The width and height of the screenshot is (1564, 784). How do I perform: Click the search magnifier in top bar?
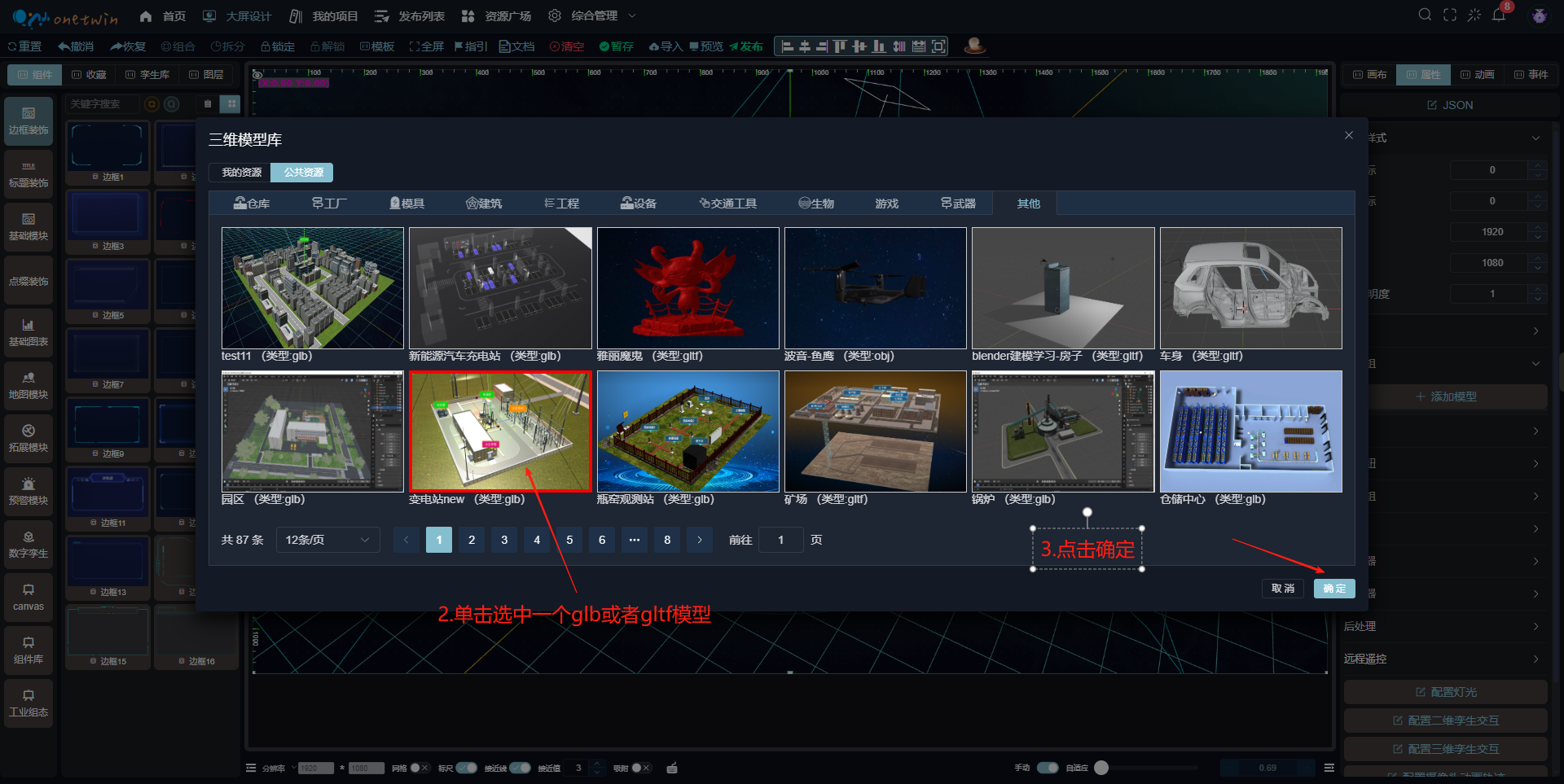(1425, 15)
